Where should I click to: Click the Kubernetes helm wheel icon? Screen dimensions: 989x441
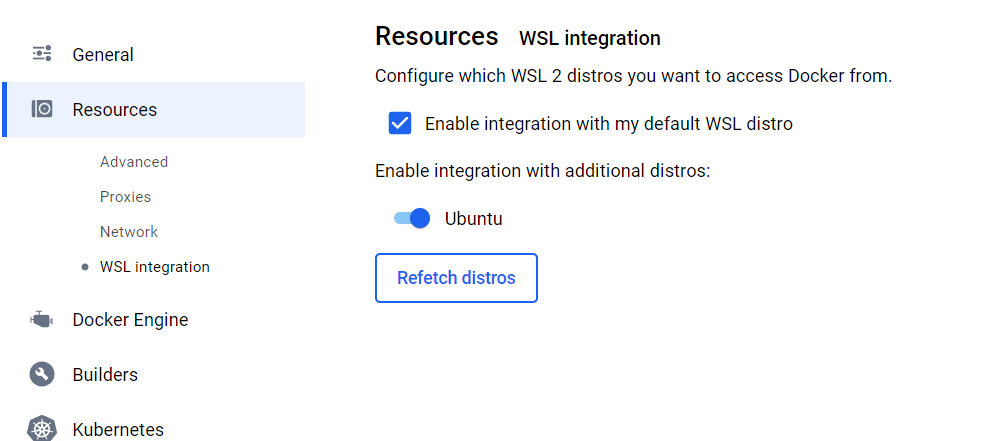point(42,428)
